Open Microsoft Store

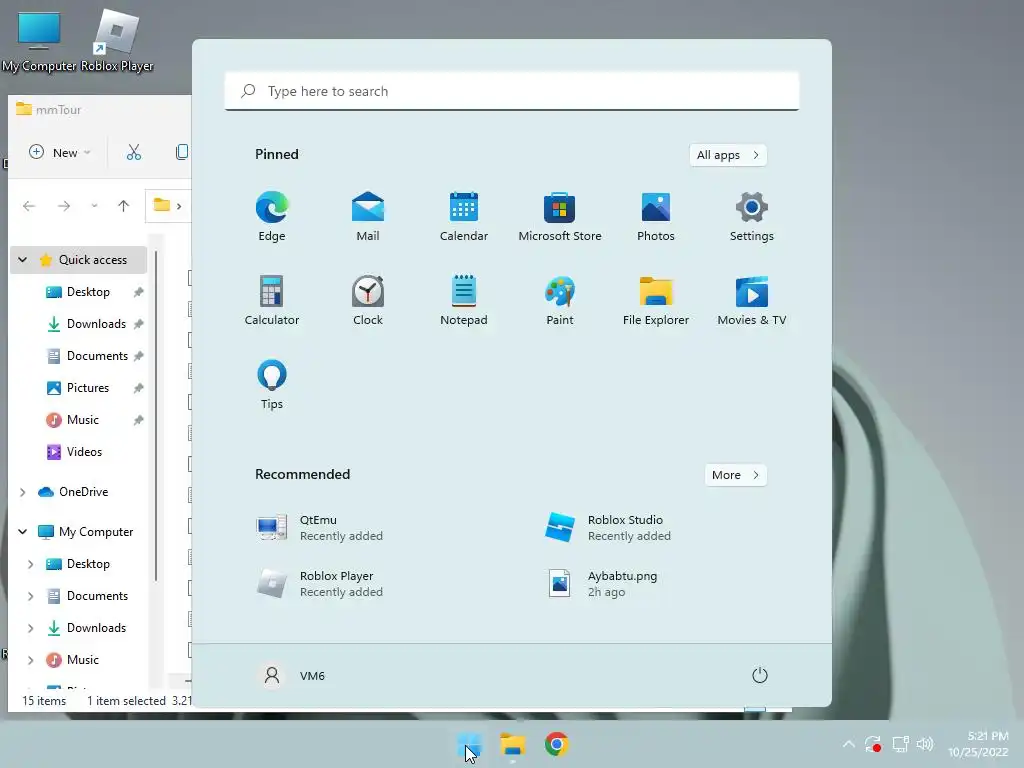point(560,216)
